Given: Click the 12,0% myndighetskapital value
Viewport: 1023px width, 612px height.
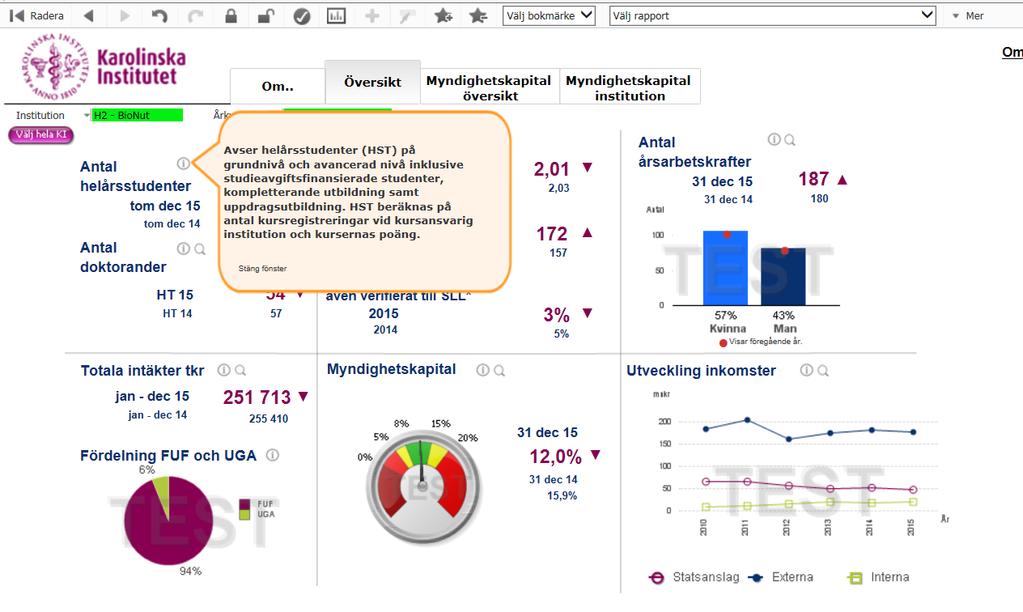Looking at the screenshot, I should point(555,456).
